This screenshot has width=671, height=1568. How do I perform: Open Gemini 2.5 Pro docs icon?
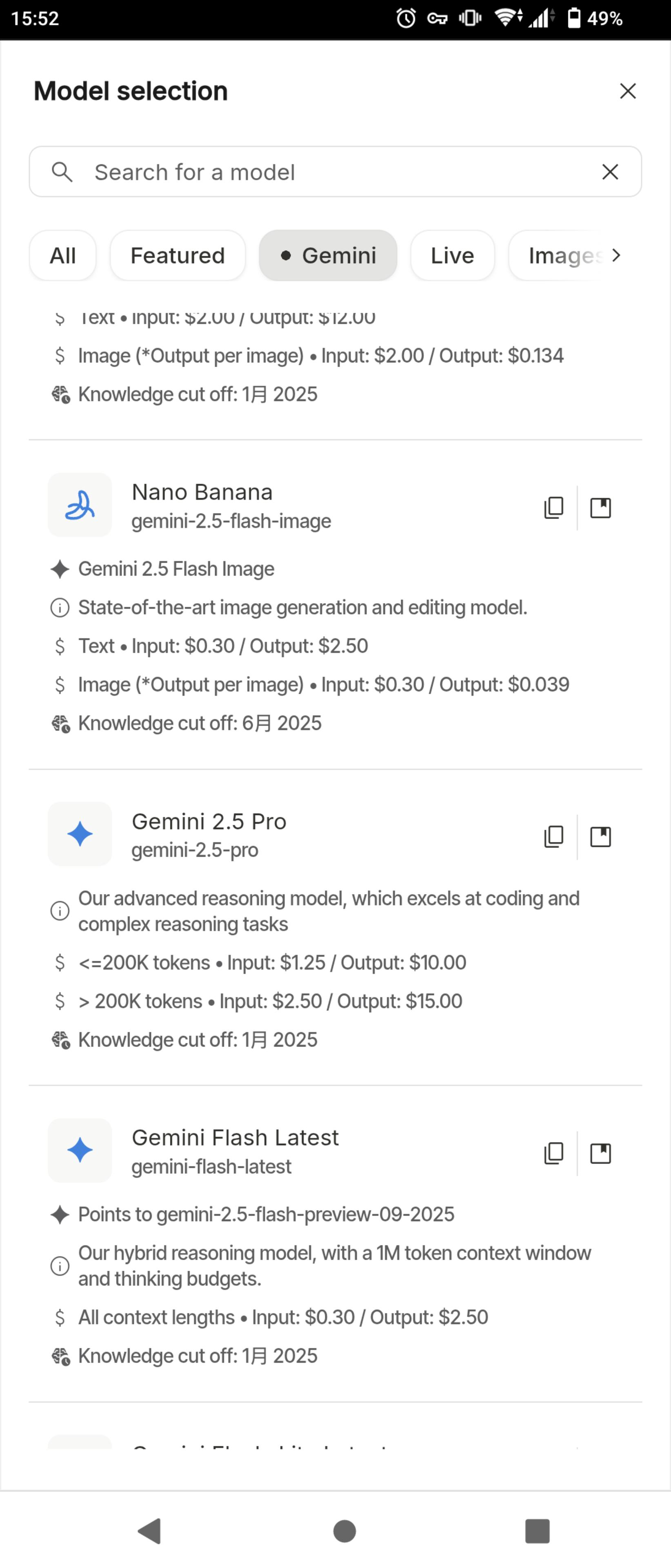[600, 836]
